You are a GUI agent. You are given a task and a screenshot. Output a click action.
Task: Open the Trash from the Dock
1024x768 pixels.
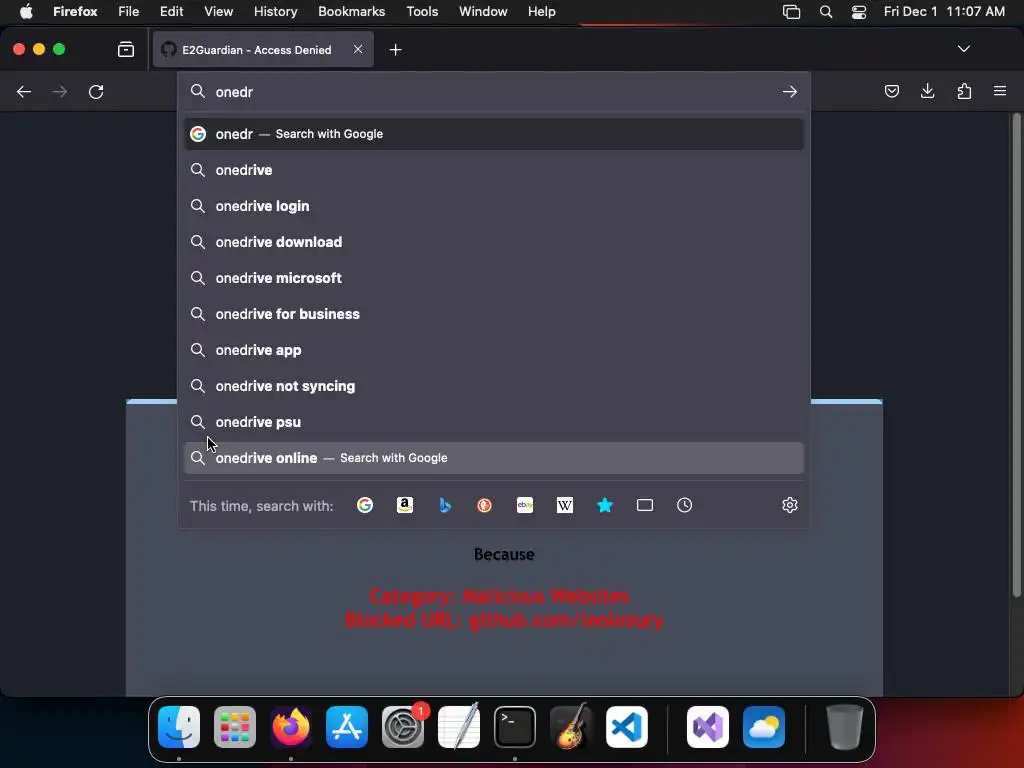(844, 727)
